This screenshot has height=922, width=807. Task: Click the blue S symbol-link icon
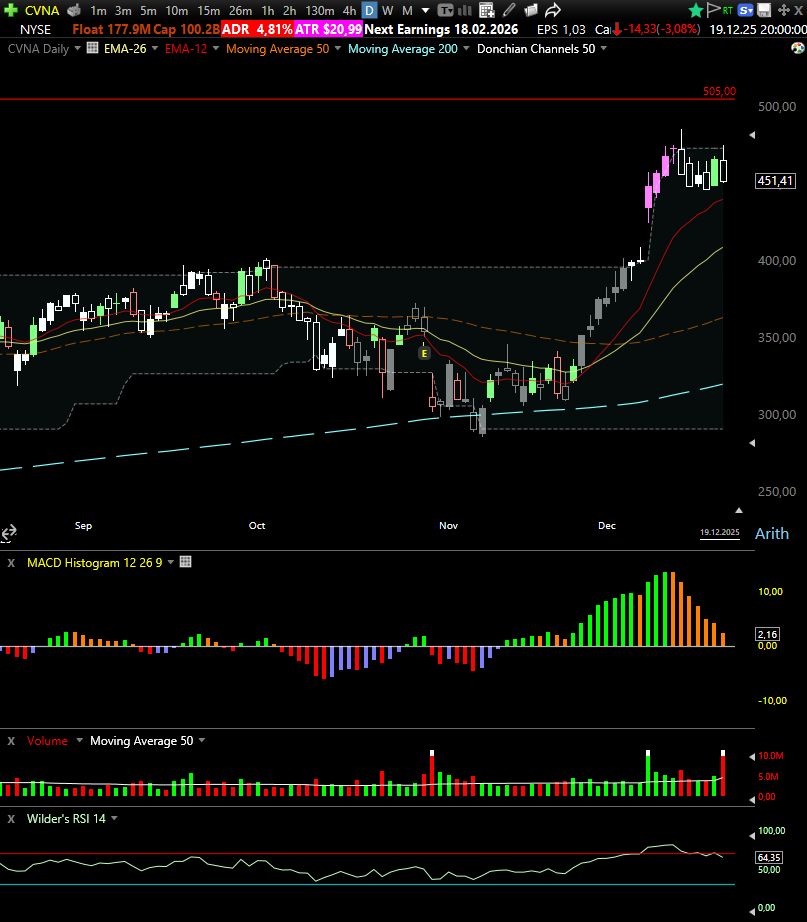pos(746,10)
